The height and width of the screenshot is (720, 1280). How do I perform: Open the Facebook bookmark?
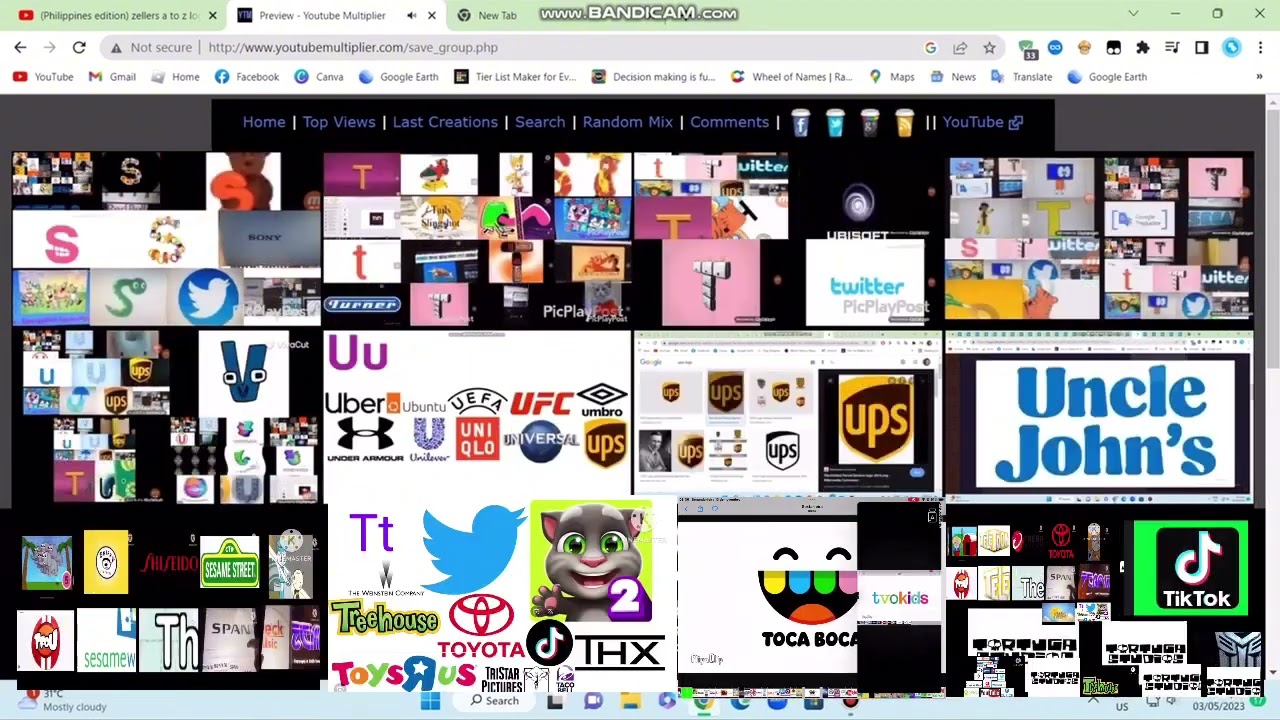(x=246, y=77)
